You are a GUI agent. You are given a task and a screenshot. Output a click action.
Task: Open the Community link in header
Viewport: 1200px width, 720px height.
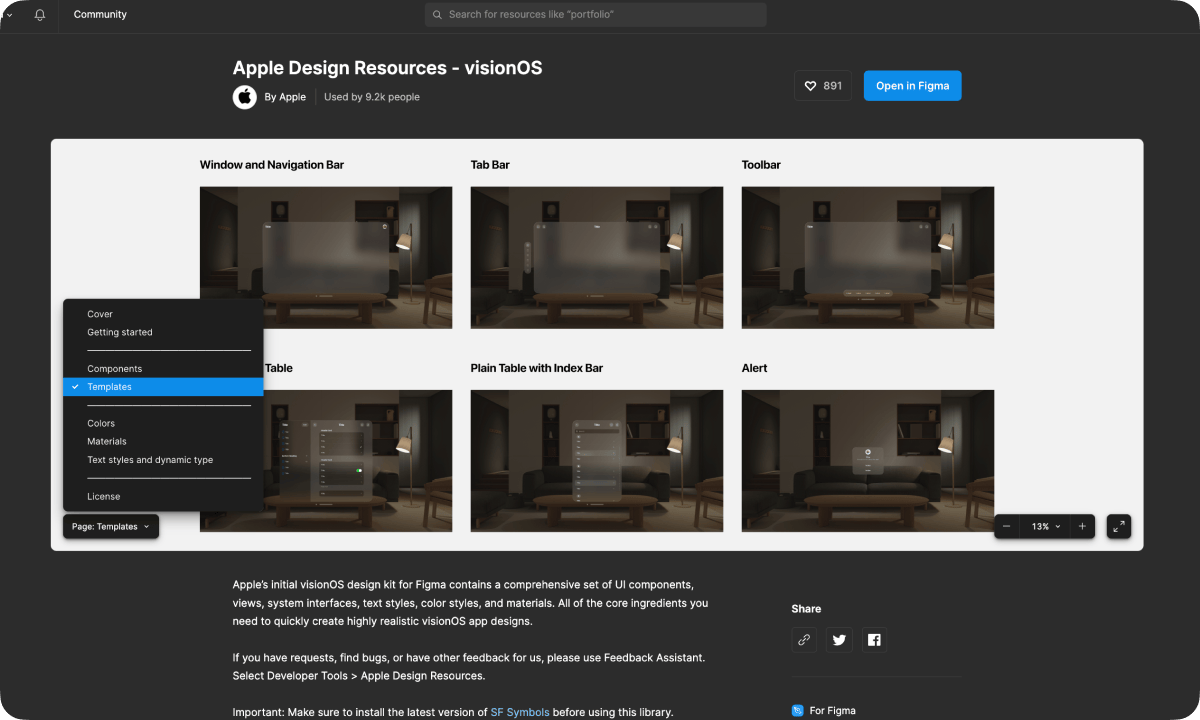[100, 15]
